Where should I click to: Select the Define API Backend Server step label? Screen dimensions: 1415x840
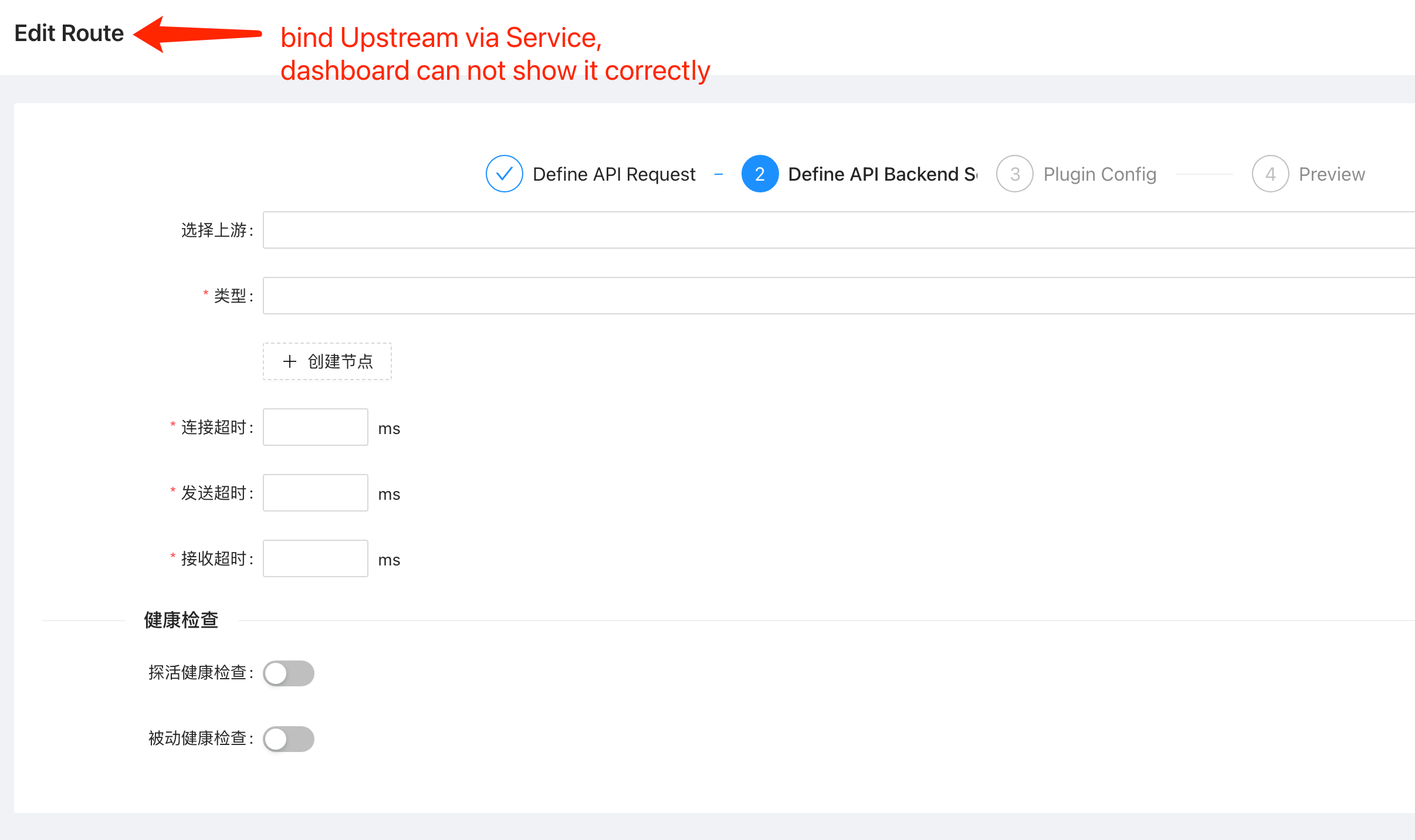click(880, 174)
